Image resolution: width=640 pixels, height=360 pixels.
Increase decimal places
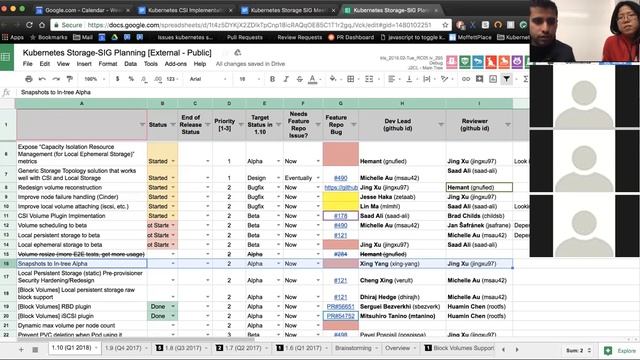pyautogui.click(x=158, y=79)
